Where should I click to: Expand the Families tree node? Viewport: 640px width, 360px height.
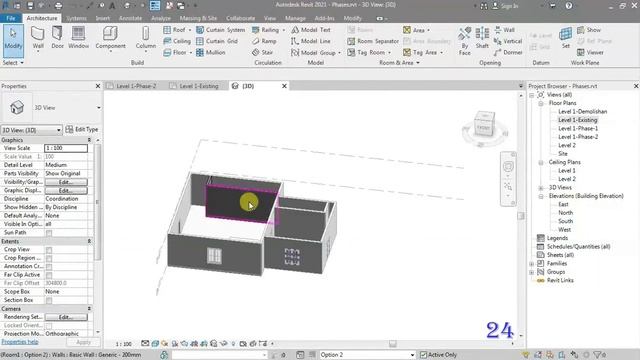point(532,264)
